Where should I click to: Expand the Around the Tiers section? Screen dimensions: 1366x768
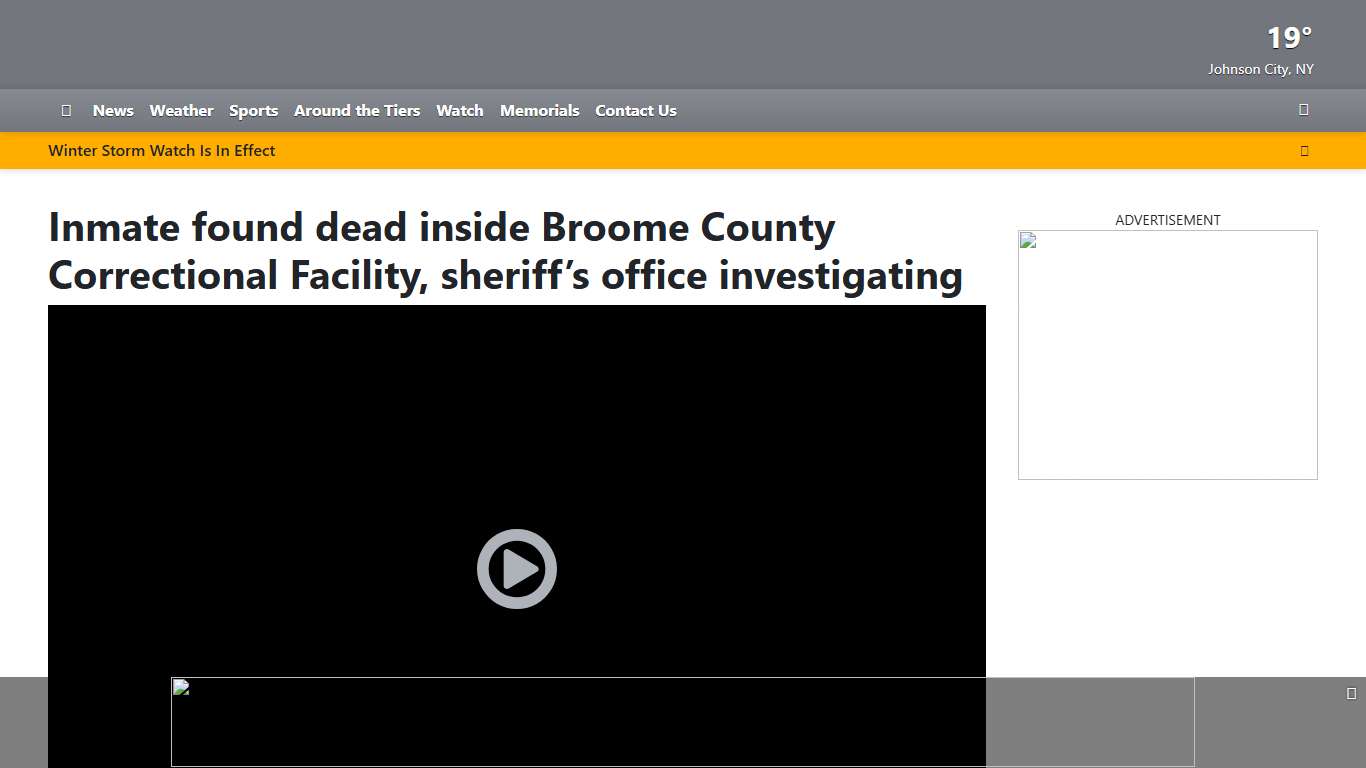[x=357, y=110]
